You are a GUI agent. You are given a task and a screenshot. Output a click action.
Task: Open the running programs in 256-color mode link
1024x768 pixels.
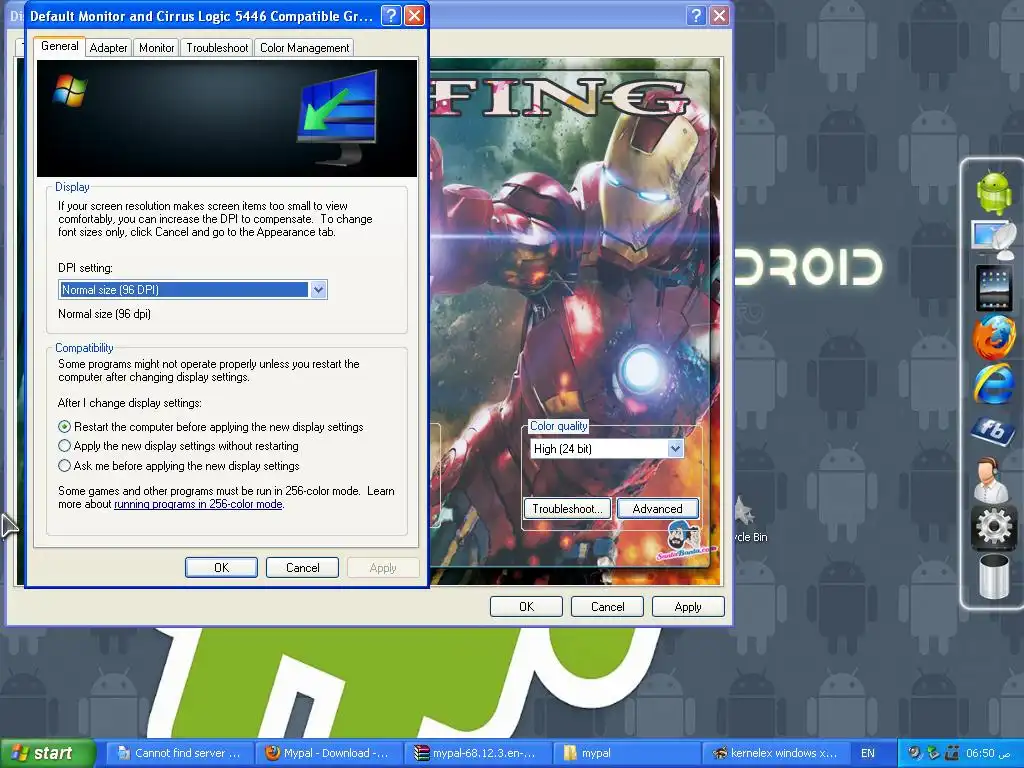(x=198, y=504)
